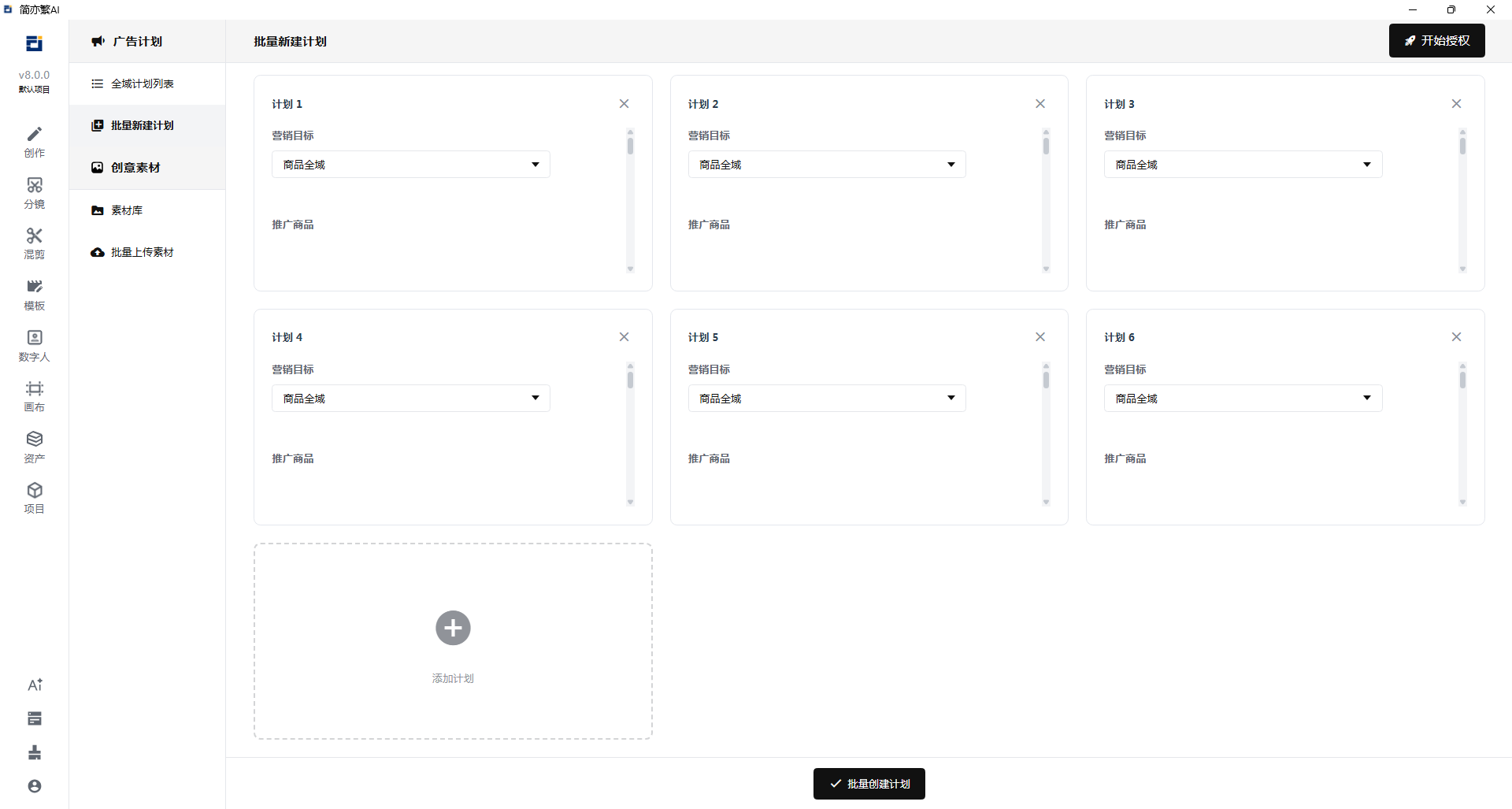Click the scrollbar thumb in 计划 1 card
Viewport: 1512px width, 809px height.
point(630,146)
